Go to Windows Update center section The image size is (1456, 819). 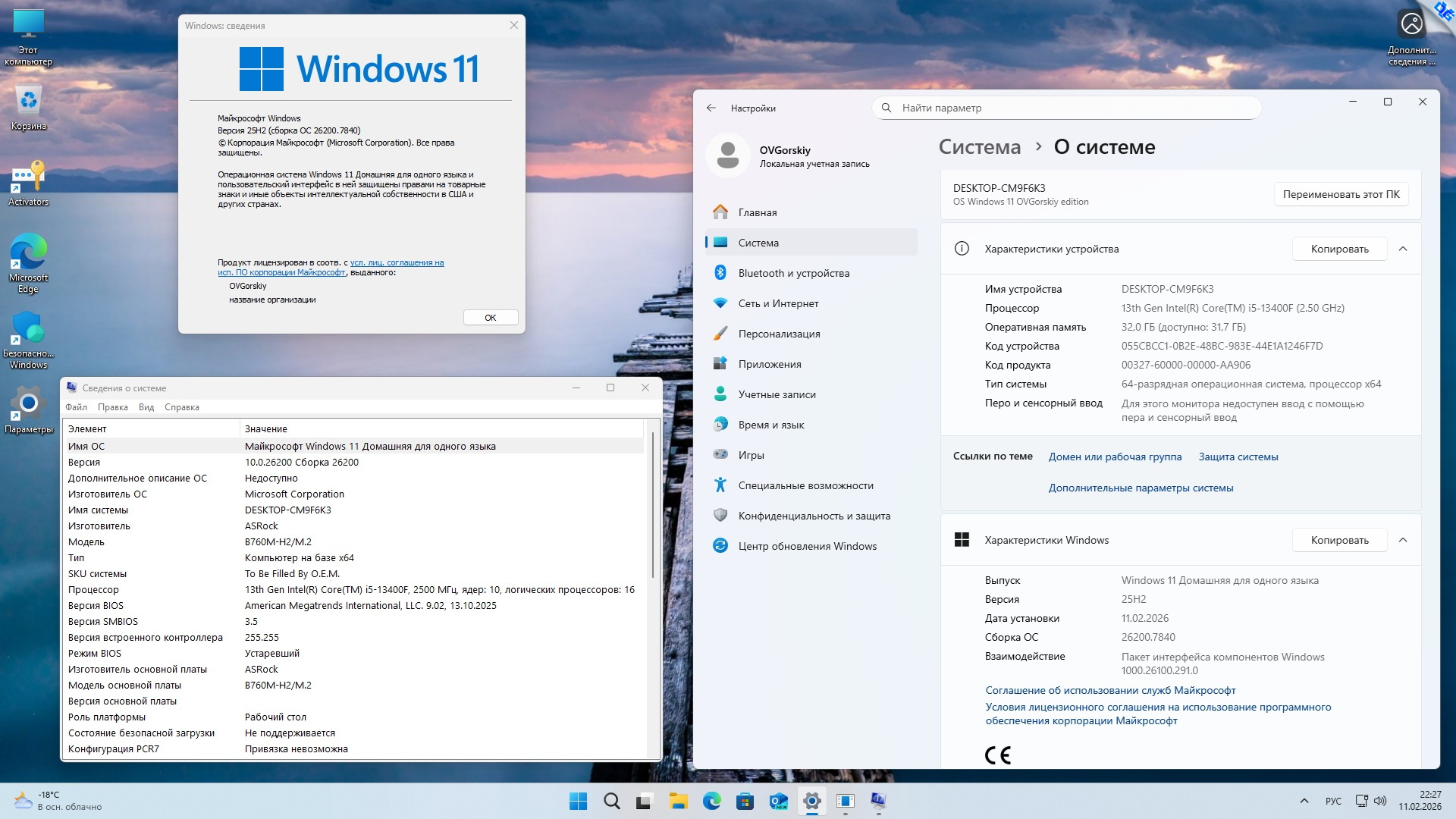pyautogui.click(x=807, y=546)
